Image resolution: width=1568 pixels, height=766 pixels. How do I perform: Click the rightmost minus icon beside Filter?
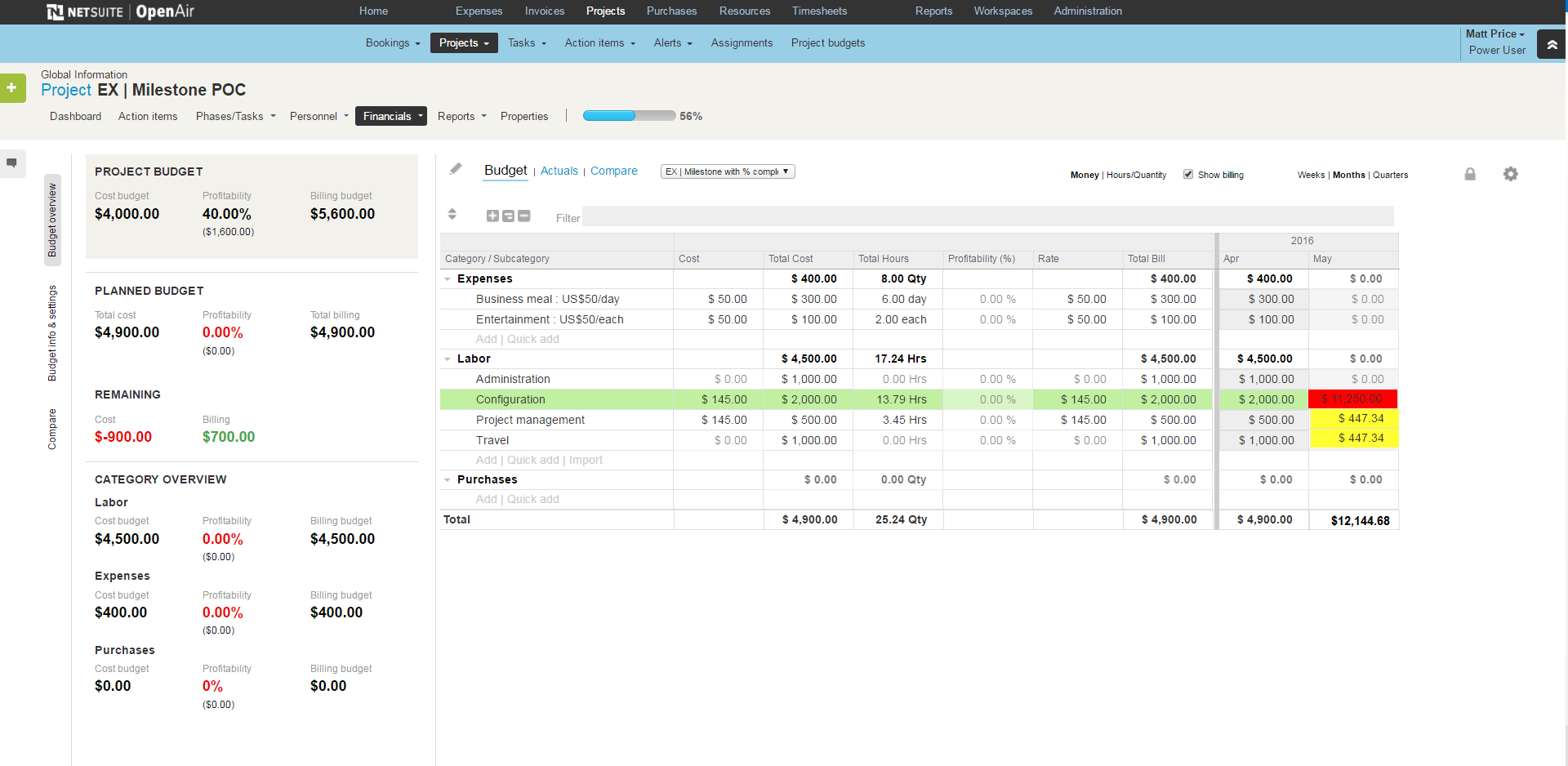[524, 216]
